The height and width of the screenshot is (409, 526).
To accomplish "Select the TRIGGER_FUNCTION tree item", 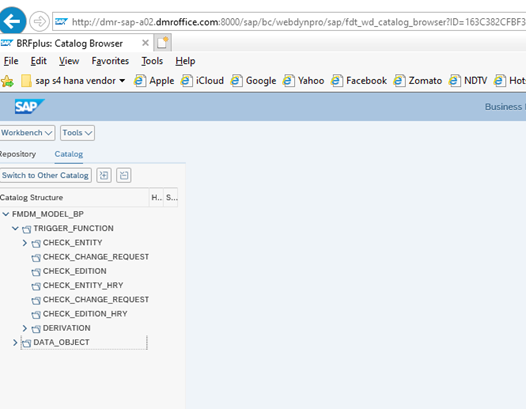I will pyautogui.click(x=73, y=228).
